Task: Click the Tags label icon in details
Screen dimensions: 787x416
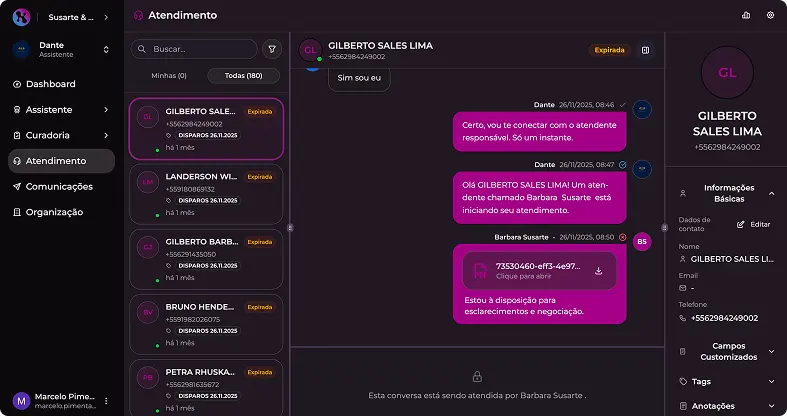Action: [683, 381]
